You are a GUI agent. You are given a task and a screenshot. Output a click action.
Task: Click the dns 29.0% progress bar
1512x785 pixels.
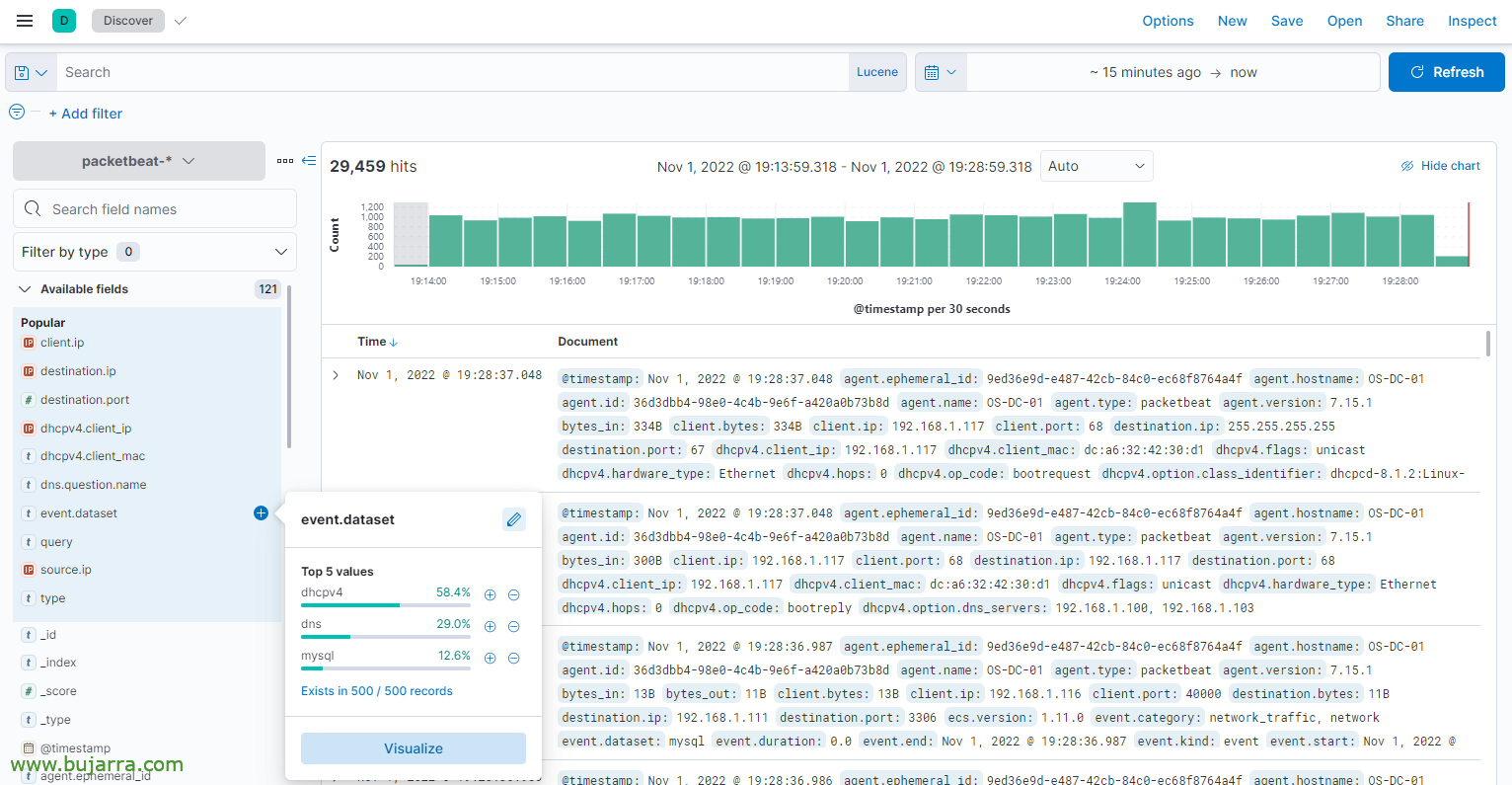click(386, 637)
